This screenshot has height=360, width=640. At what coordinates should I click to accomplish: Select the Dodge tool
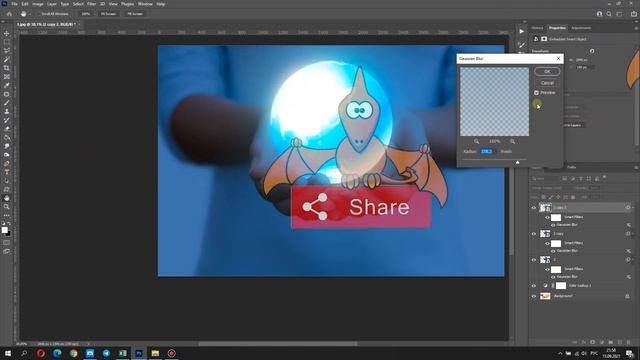(x=7, y=155)
